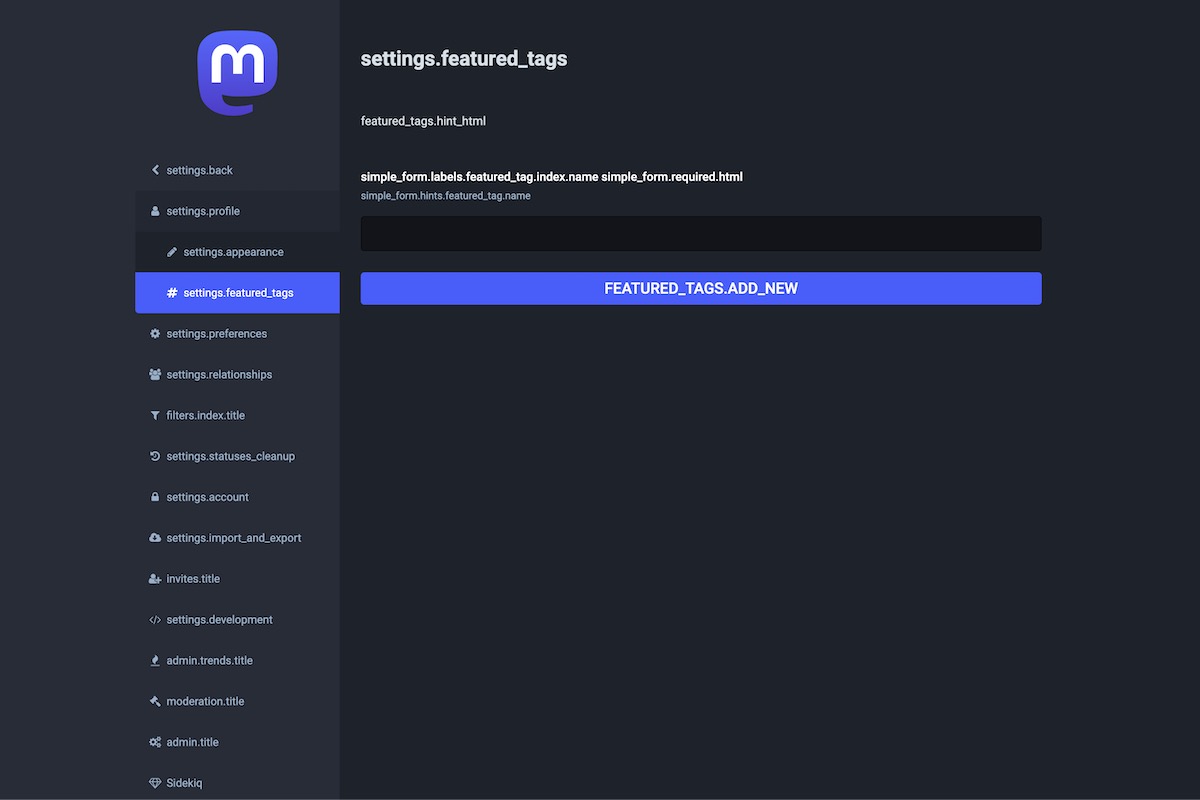The image size is (1200, 800).
Task: Click the code brackets development icon
Action: pos(155,620)
